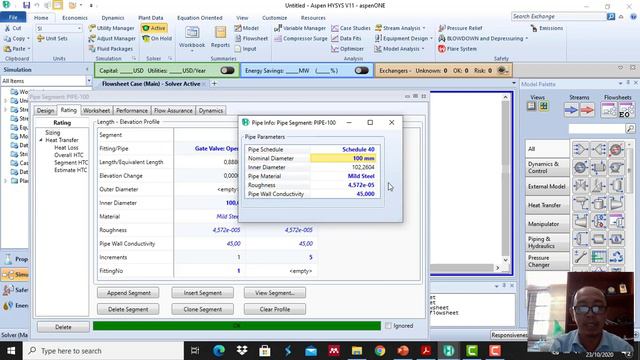Screen dimensions: 640x360
Task: Open the Flare System tool
Action: click(457, 49)
